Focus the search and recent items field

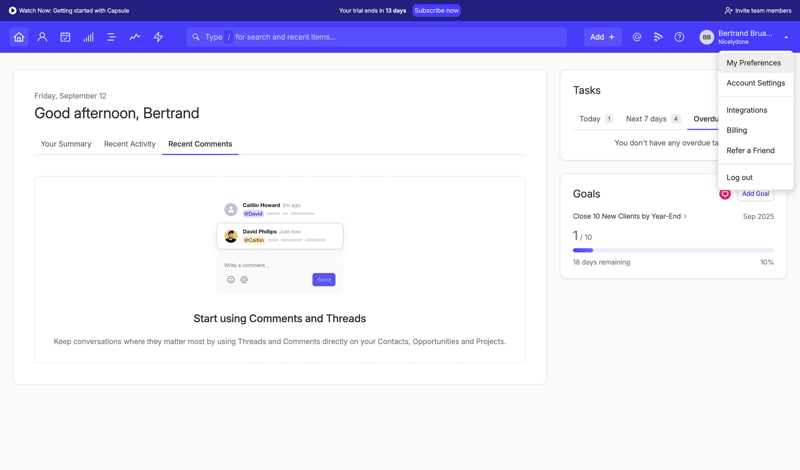pos(376,37)
